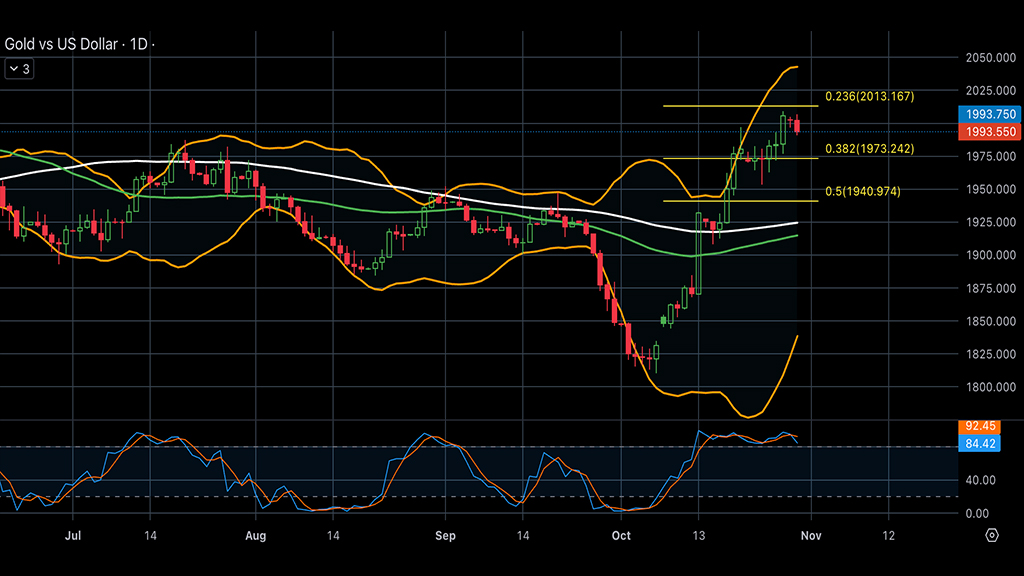Click the 0.00 oscillator scale label
The width and height of the screenshot is (1024, 576).
coord(977,513)
